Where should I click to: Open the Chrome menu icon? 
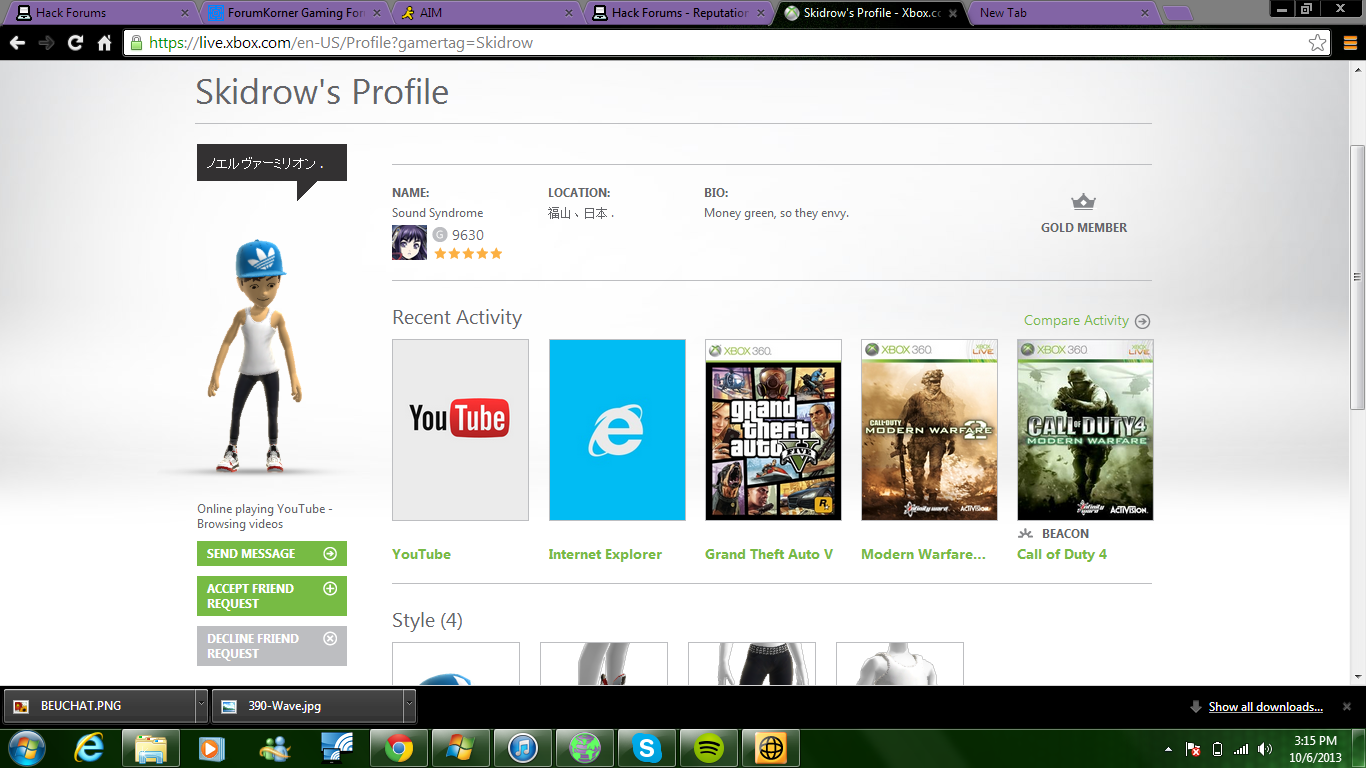1350,43
